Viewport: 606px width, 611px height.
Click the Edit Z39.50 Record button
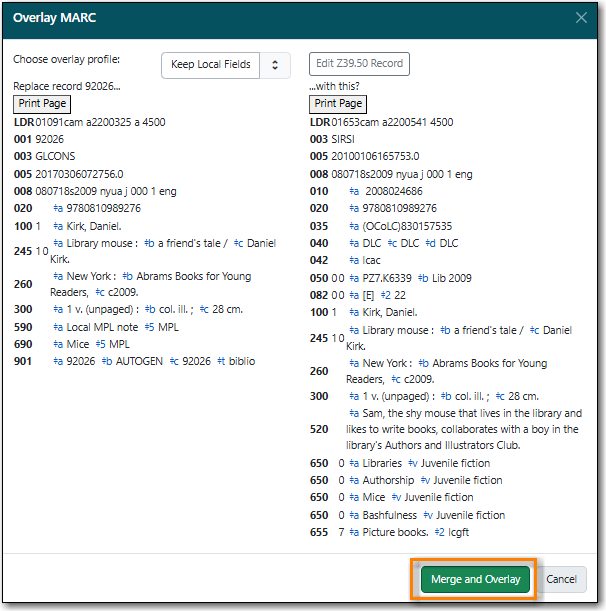click(x=359, y=64)
